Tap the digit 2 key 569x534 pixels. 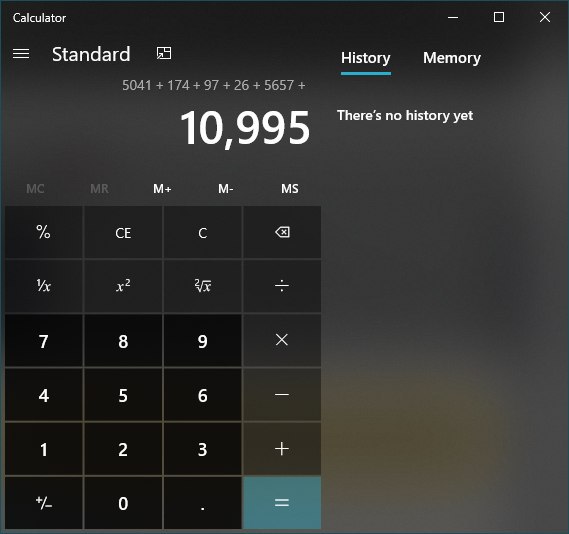[x=123, y=449]
